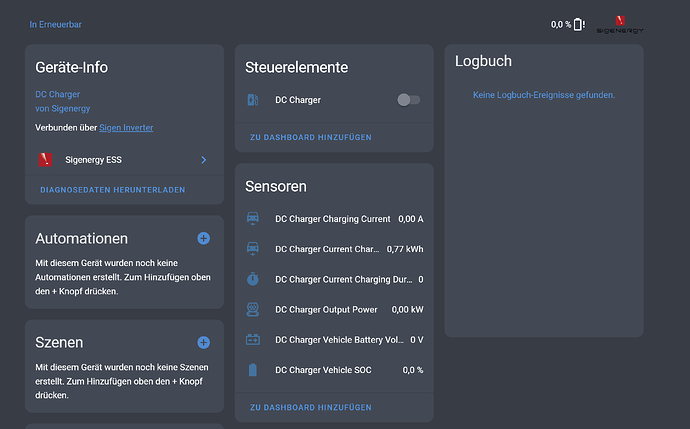Click the von Sigenergy text
690x429 pixels.
[62, 108]
